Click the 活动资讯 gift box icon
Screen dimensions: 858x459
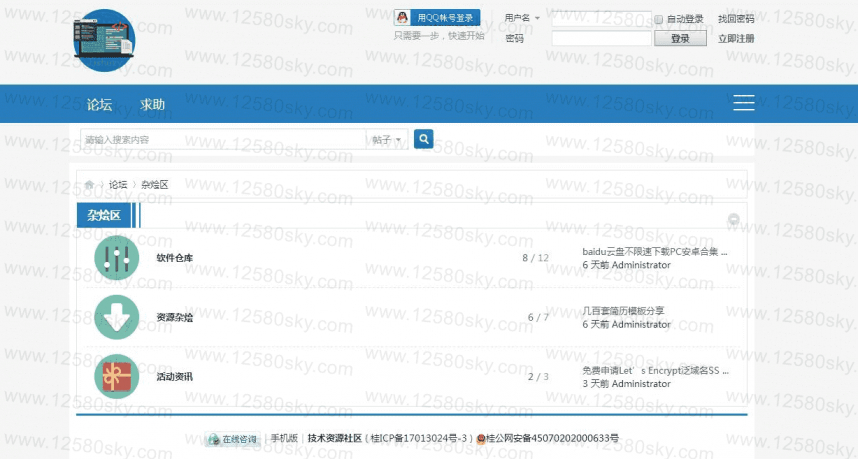tap(117, 376)
